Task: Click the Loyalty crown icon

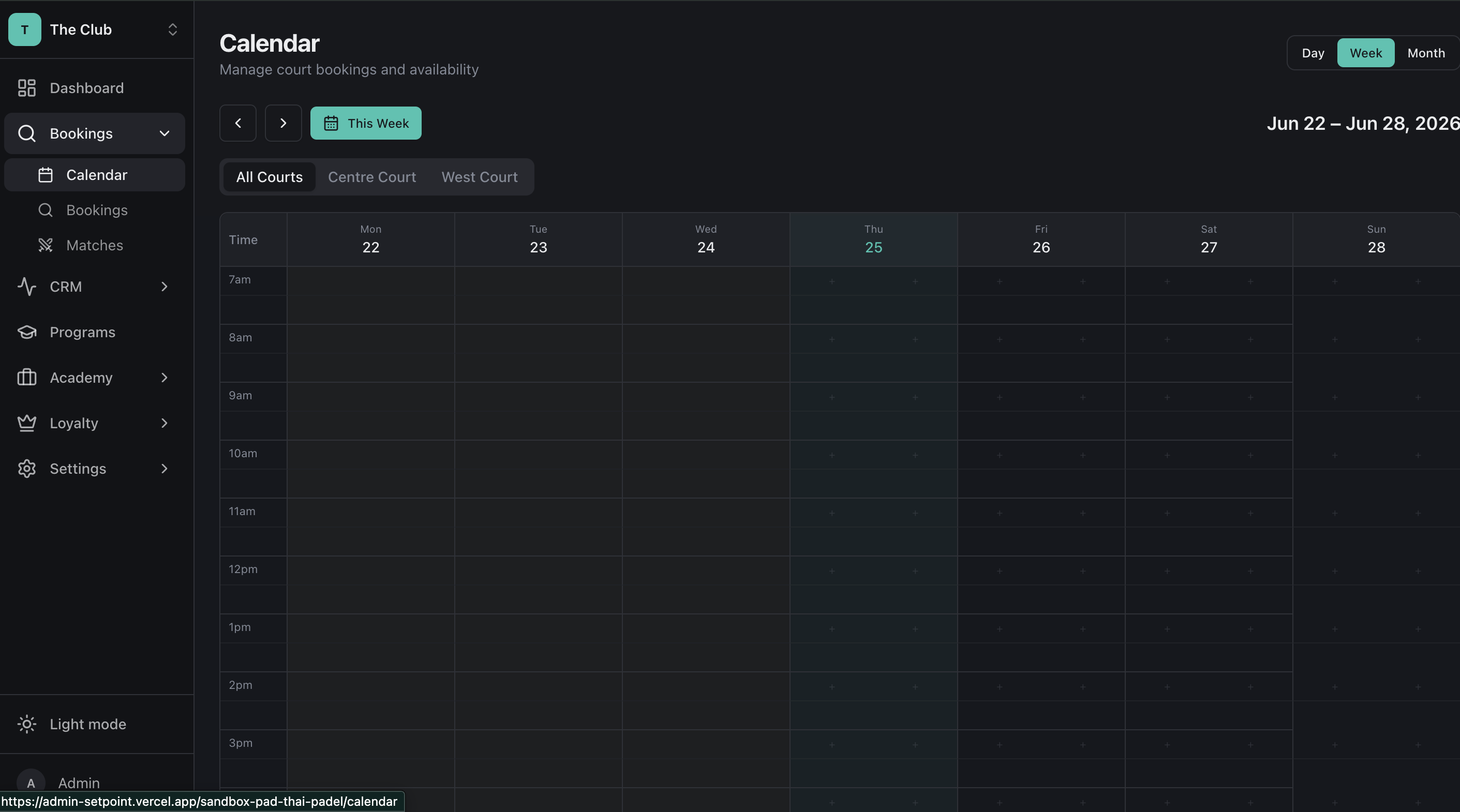Action: 26,423
